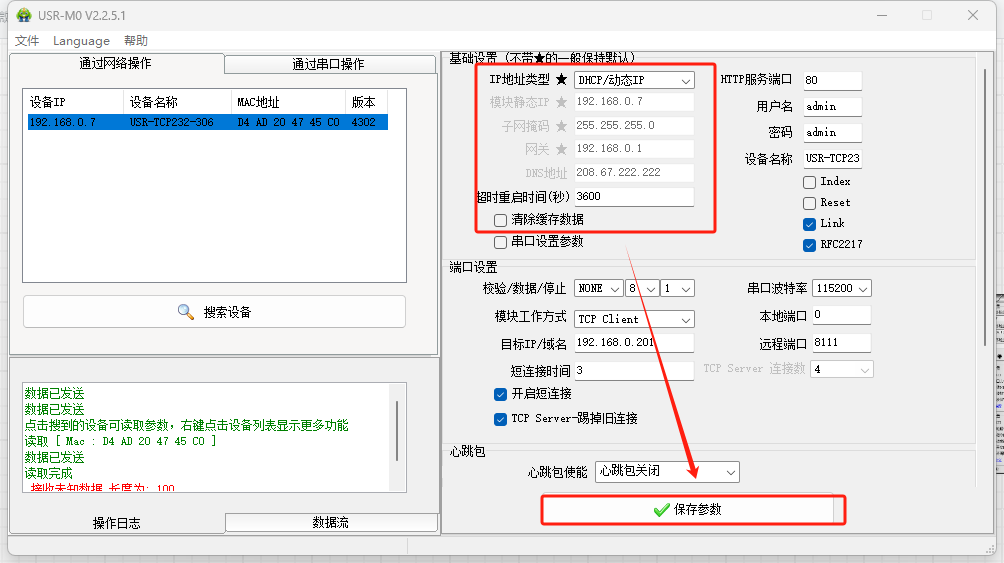Screen dimensions: 1004x563
Task: Open IP地址类型 DHCP/动态IP dropdown
Action: (x=634, y=80)
